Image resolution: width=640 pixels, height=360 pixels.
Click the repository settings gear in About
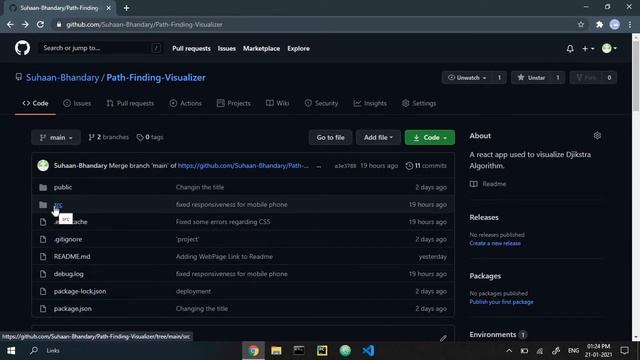click(x=597, y=136)
